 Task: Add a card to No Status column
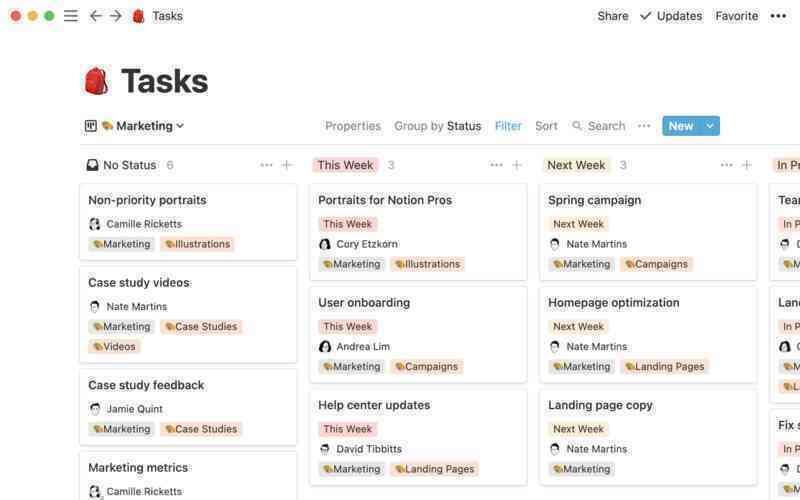point(287,165)
